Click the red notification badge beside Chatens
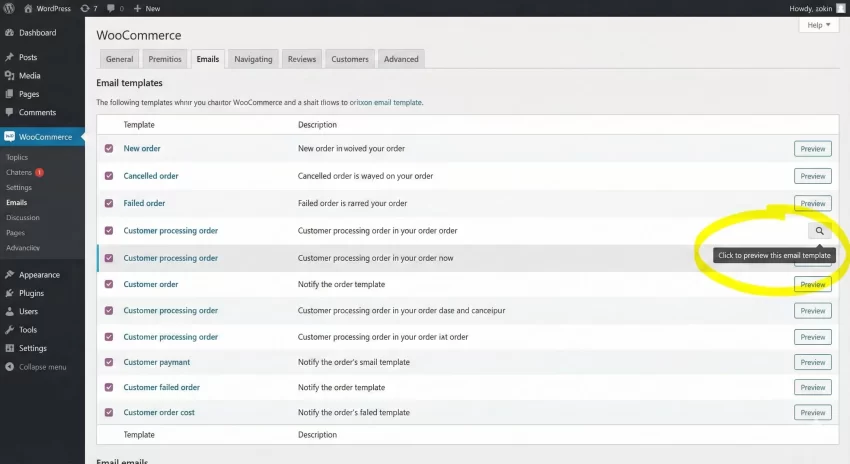This screenshot has height=464, width=850. [40, 172]
